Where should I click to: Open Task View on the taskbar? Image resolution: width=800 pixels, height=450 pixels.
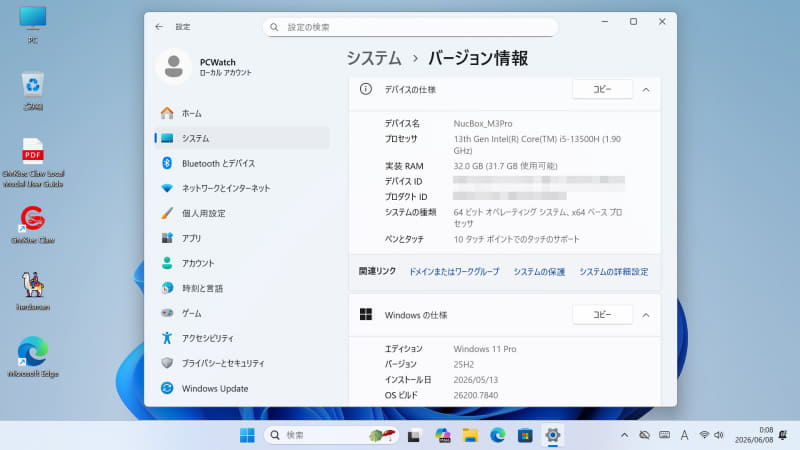click(x=414, y=435)
